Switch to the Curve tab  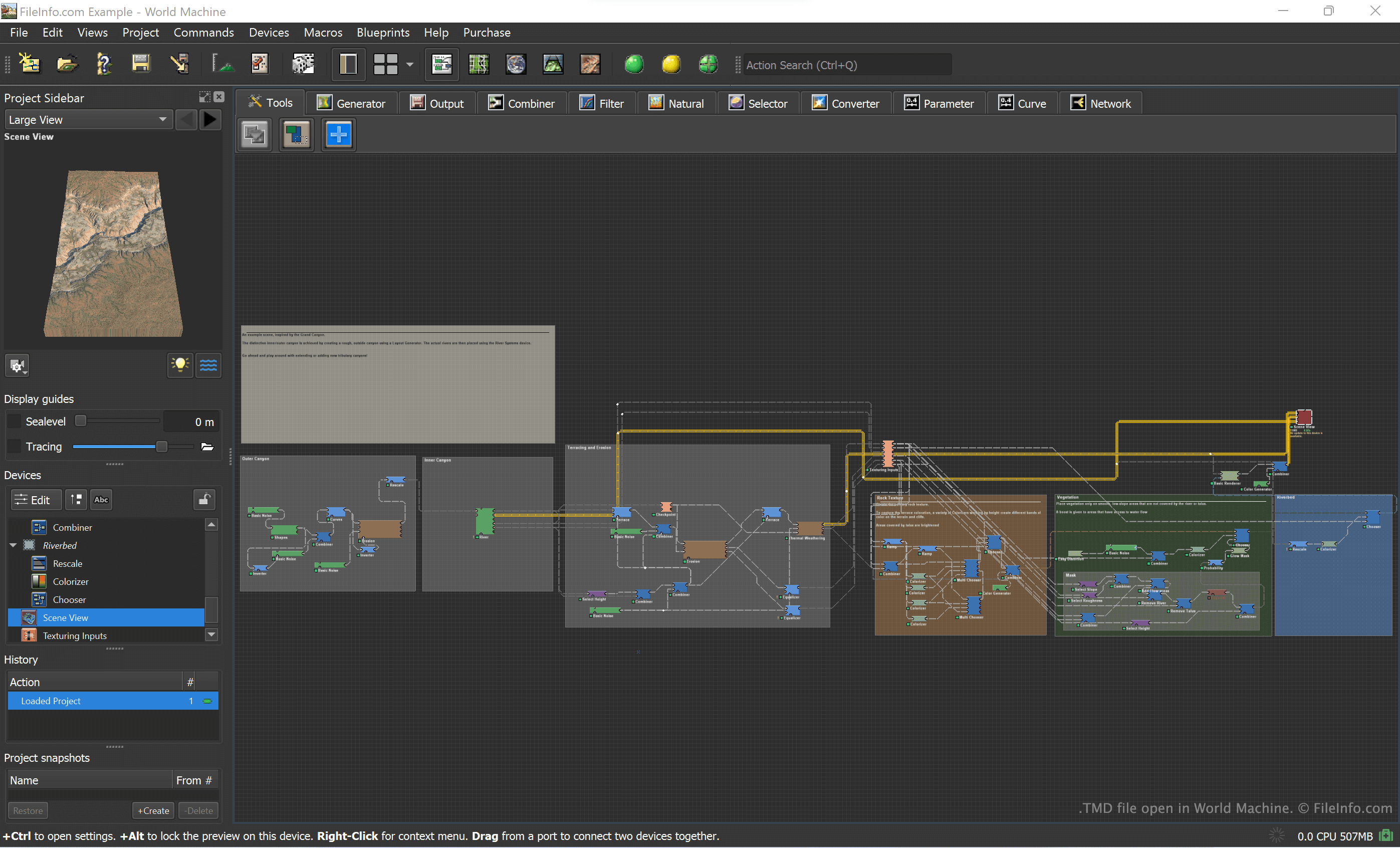[x=1022, y=103]
